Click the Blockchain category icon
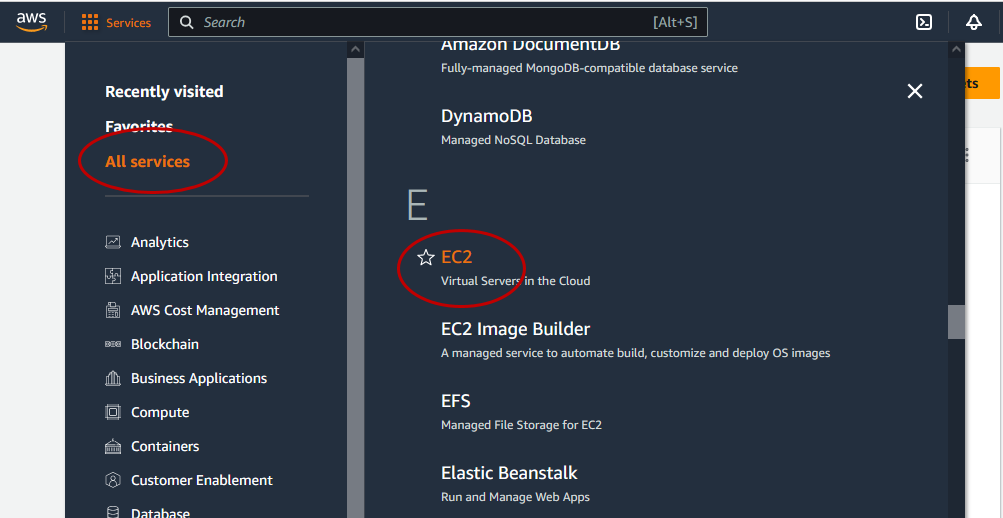 (113, 344)
